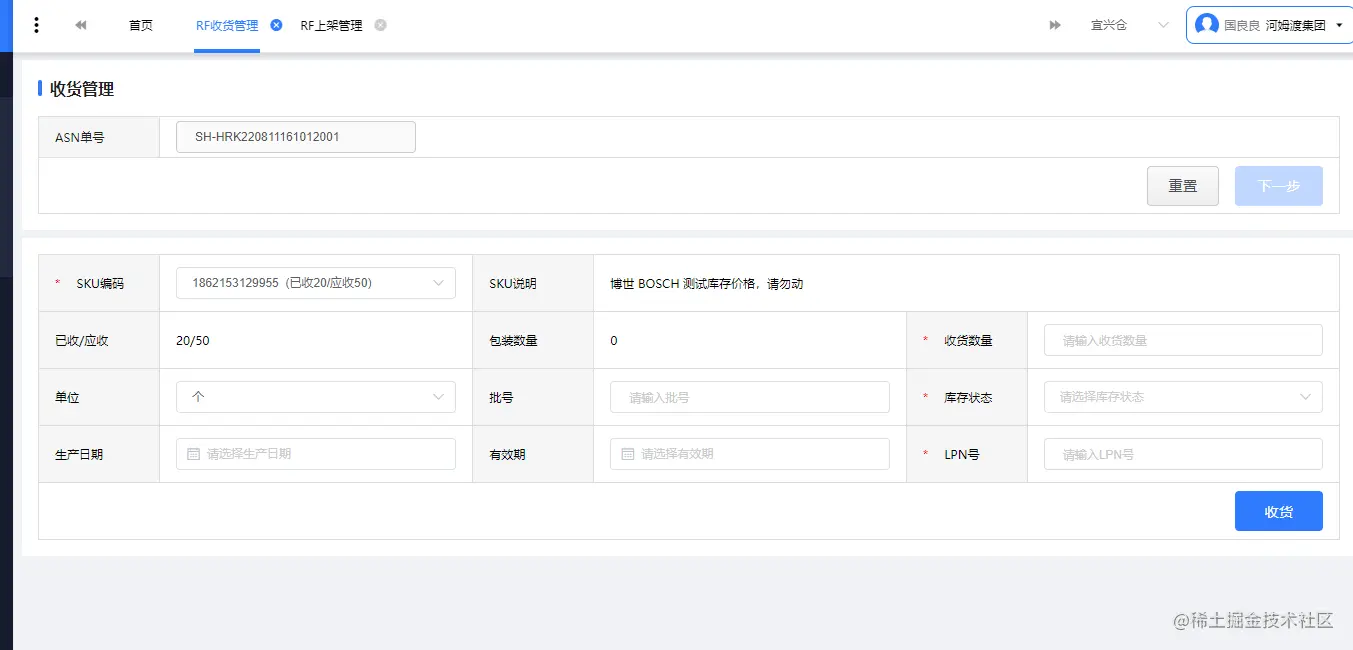This screenshot has width=1353, height=650.
Task: Click the 生产日期 date field
Action: pos(316,454)
